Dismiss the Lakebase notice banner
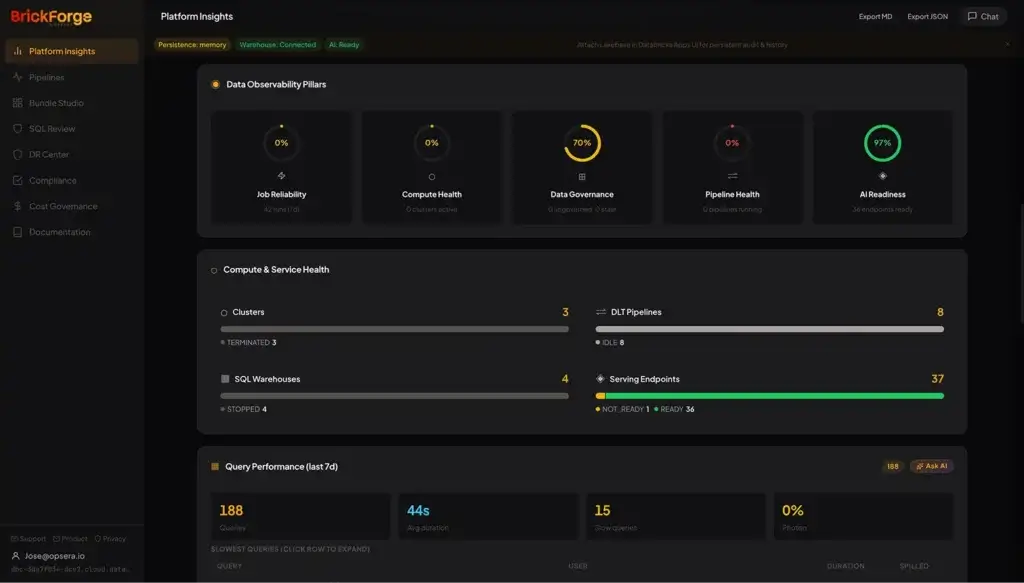1024x583 pixels. tap(1007, 44)
